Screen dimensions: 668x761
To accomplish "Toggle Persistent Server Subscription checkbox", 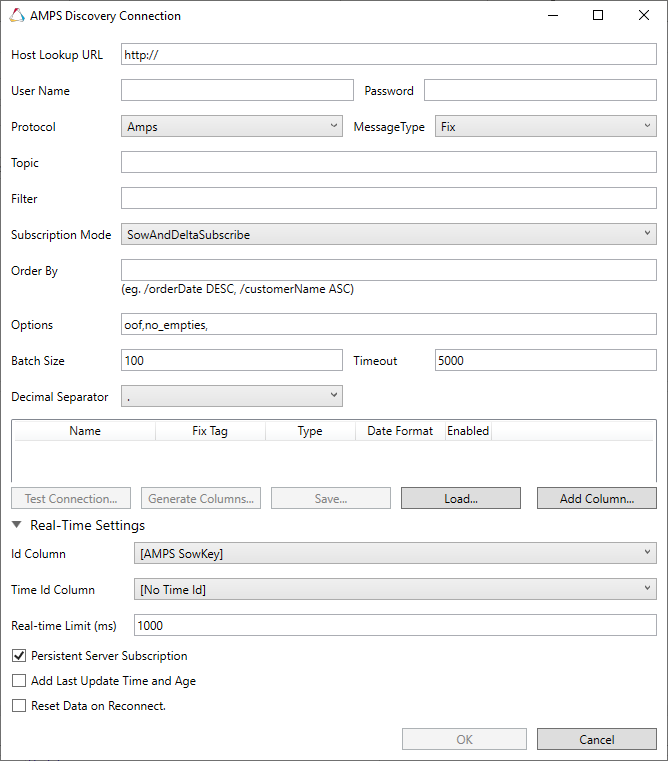I will [x=19, y=656].
